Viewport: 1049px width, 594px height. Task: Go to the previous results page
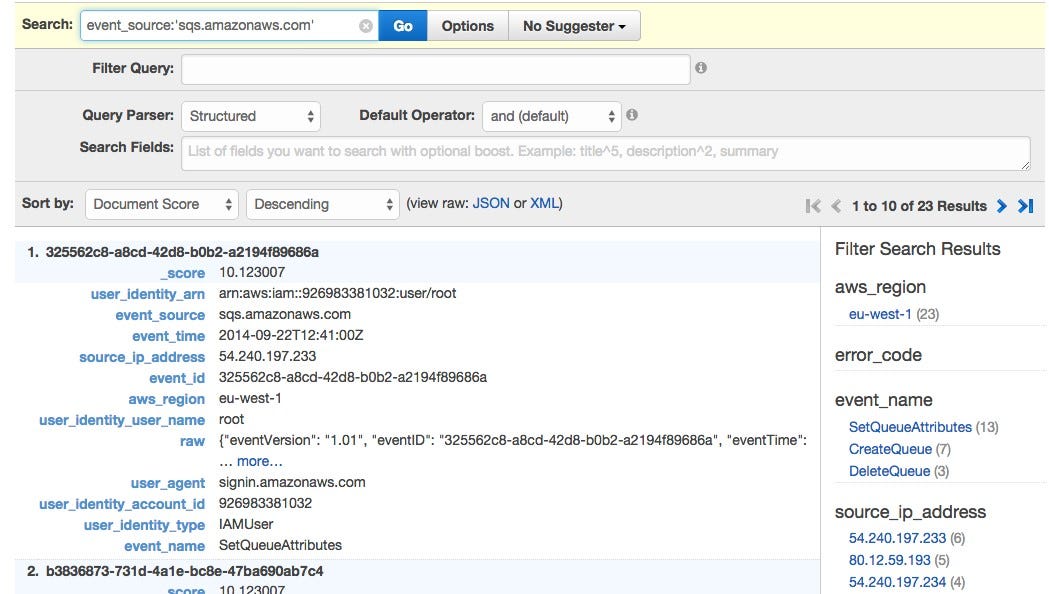point(835,205)
